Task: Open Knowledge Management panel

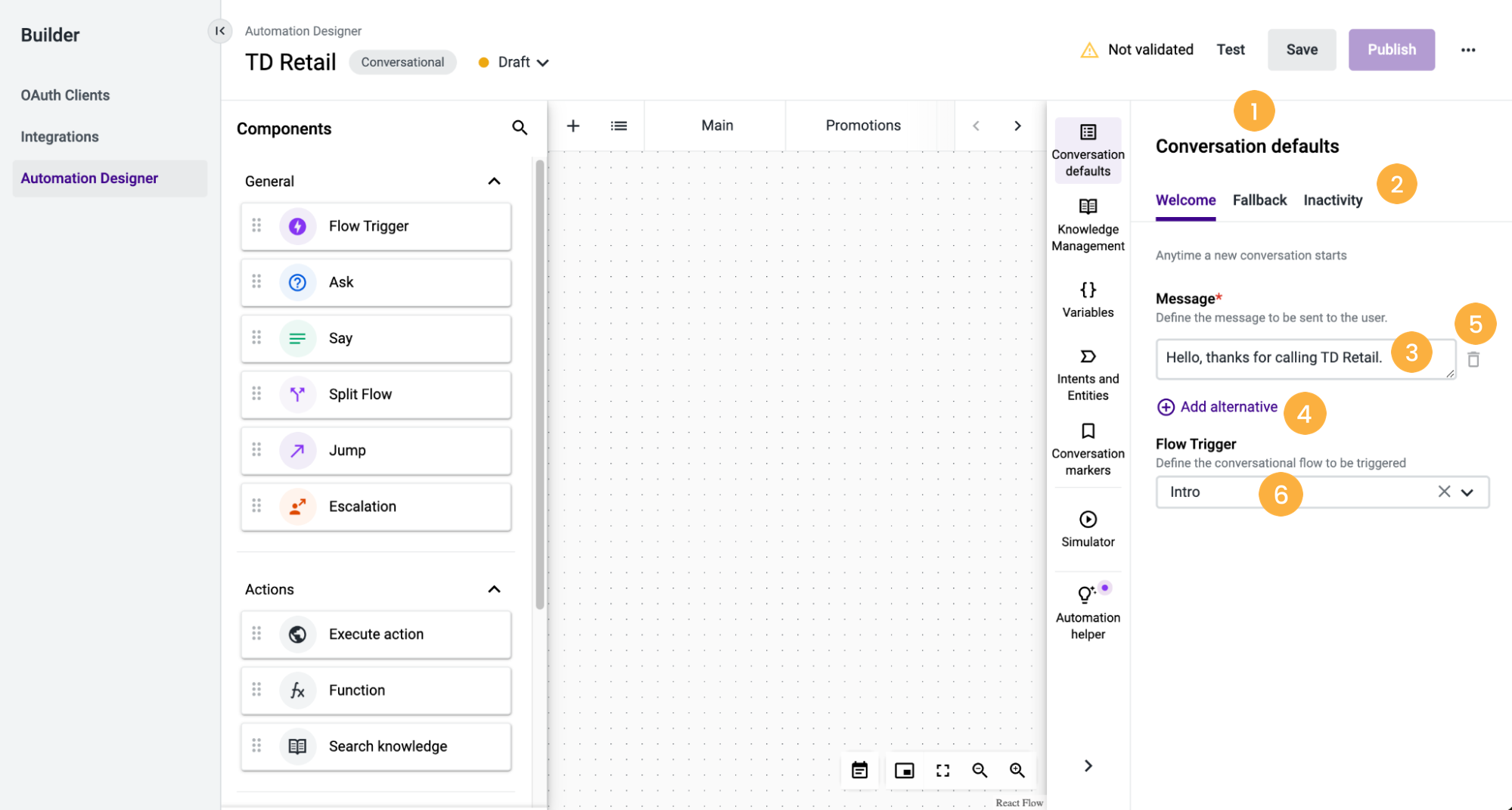Action: (1088, 225)
